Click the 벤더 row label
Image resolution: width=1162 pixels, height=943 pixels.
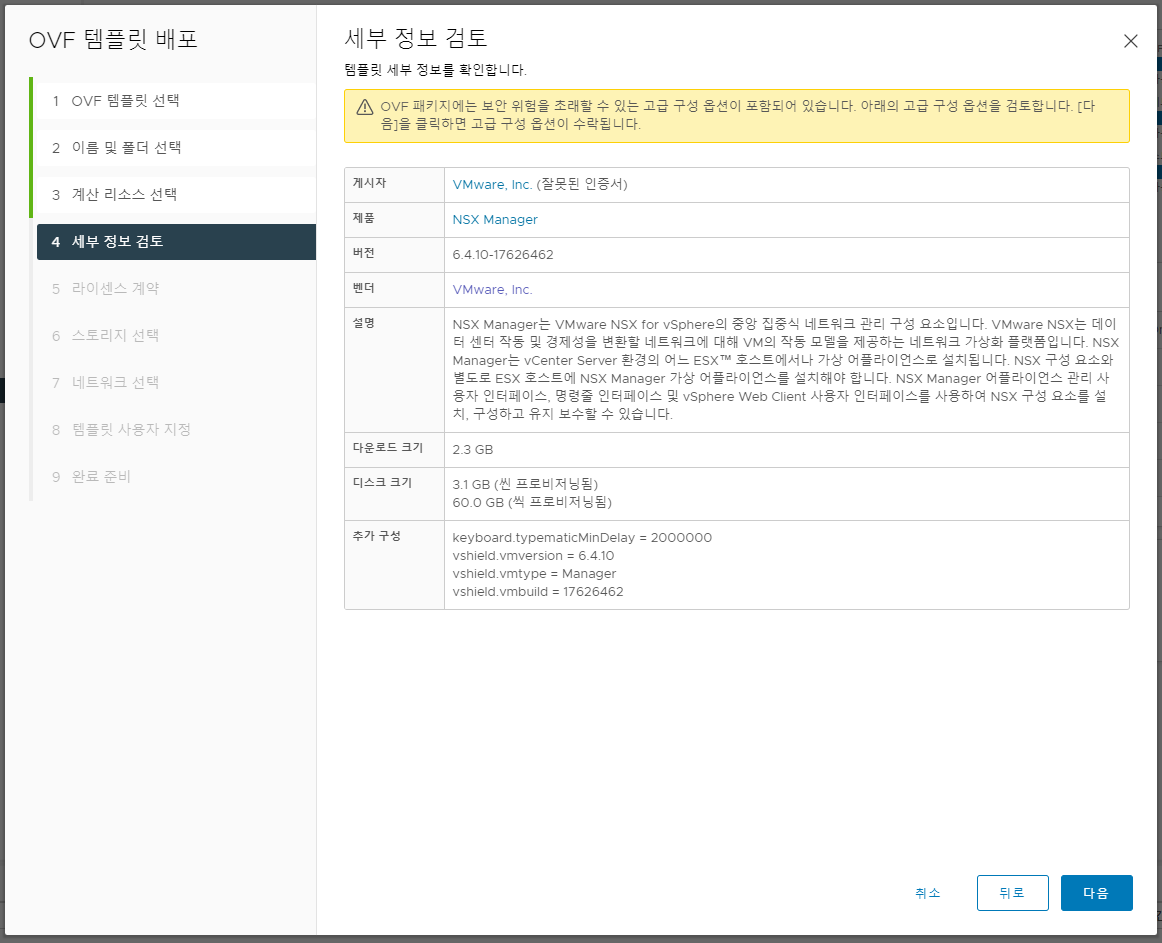(363, 288)
